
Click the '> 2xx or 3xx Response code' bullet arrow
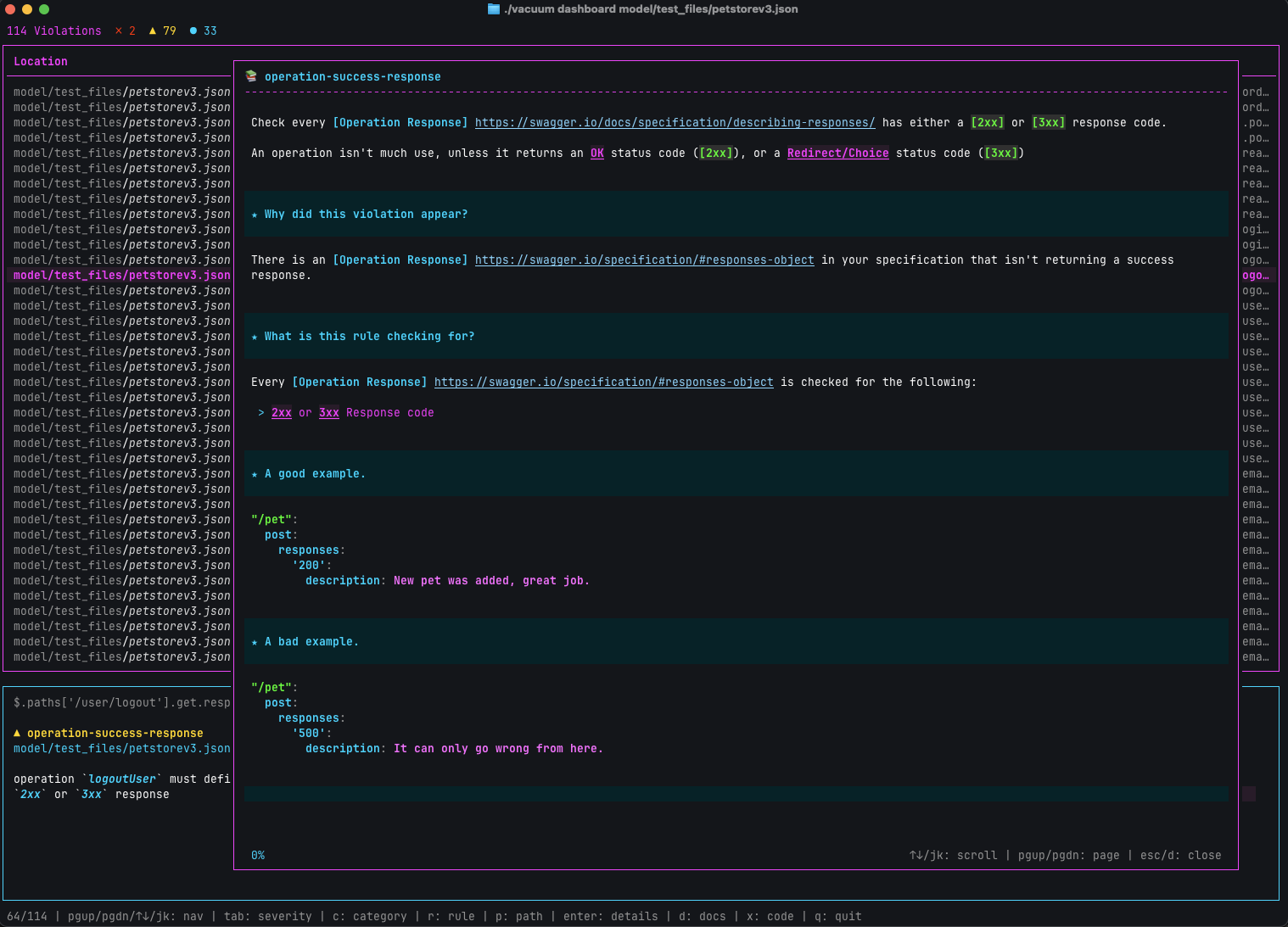(x=261, y=412)
